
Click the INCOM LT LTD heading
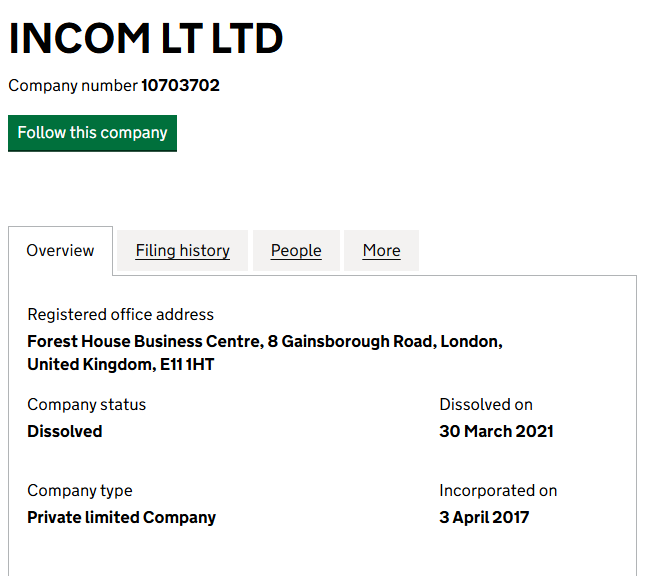point(146,39)
